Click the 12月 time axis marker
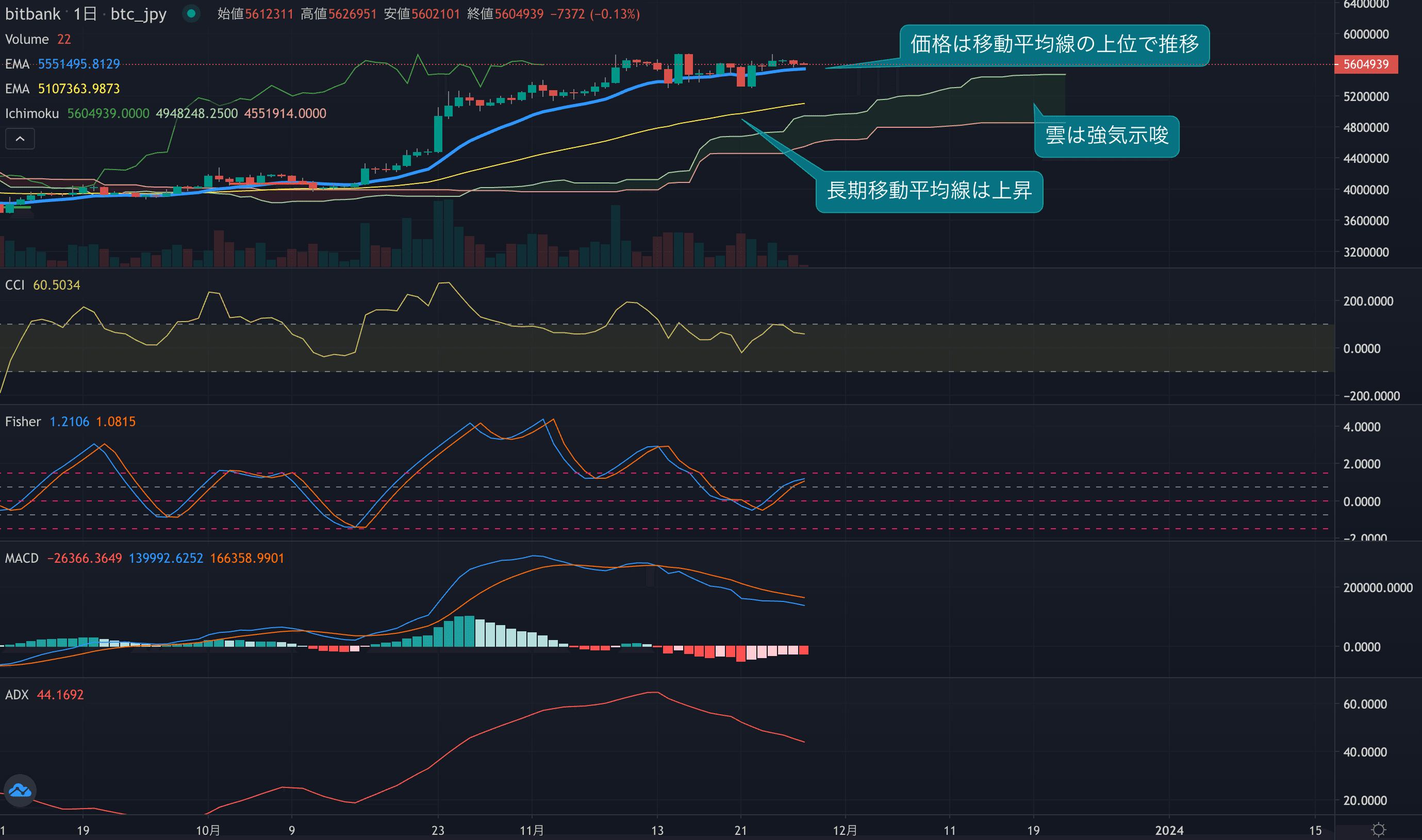1422x840 pixels. click(x=845, y=830)
